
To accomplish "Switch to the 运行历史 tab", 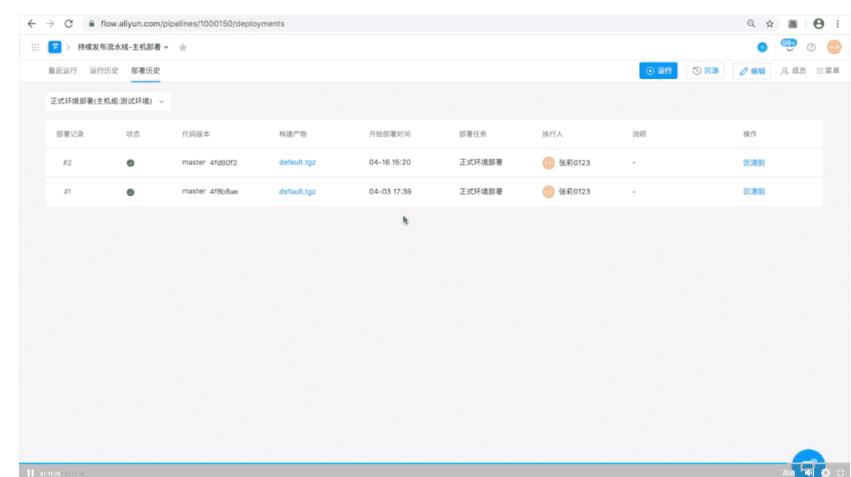I will (x=103, y=71).
